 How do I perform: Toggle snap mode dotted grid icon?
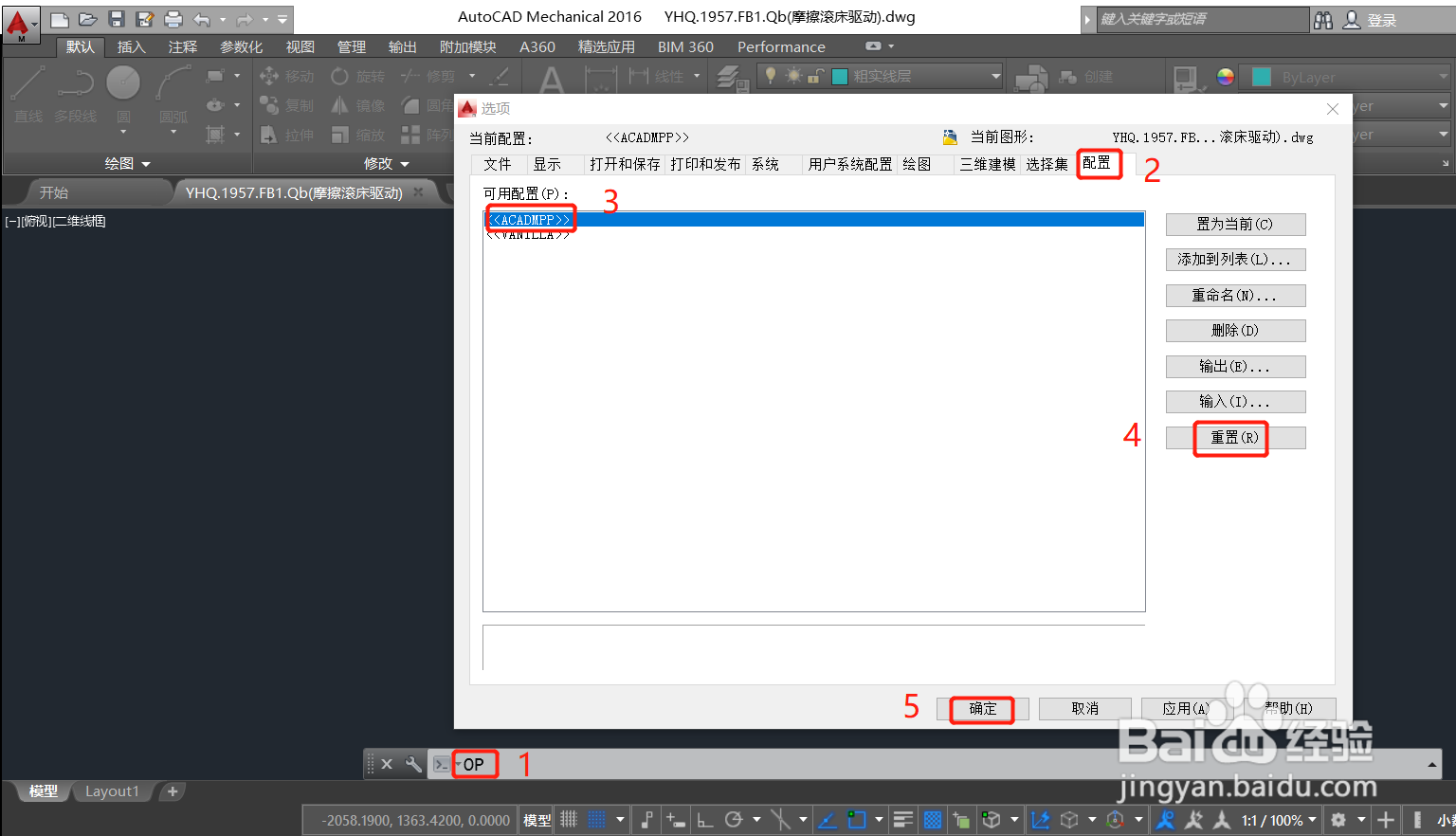[597, 820]
